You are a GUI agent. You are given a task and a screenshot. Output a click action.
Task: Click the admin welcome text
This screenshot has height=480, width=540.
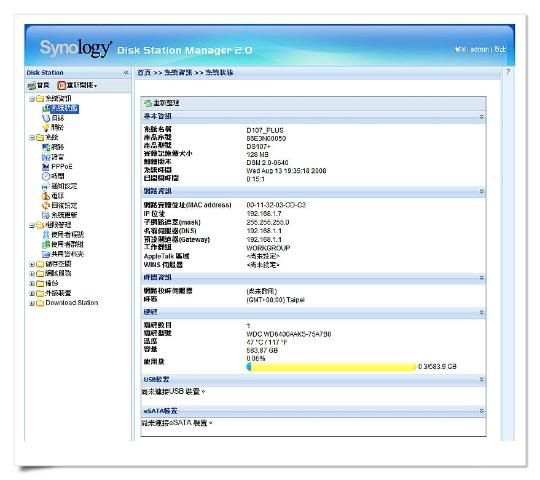point(472,49)
